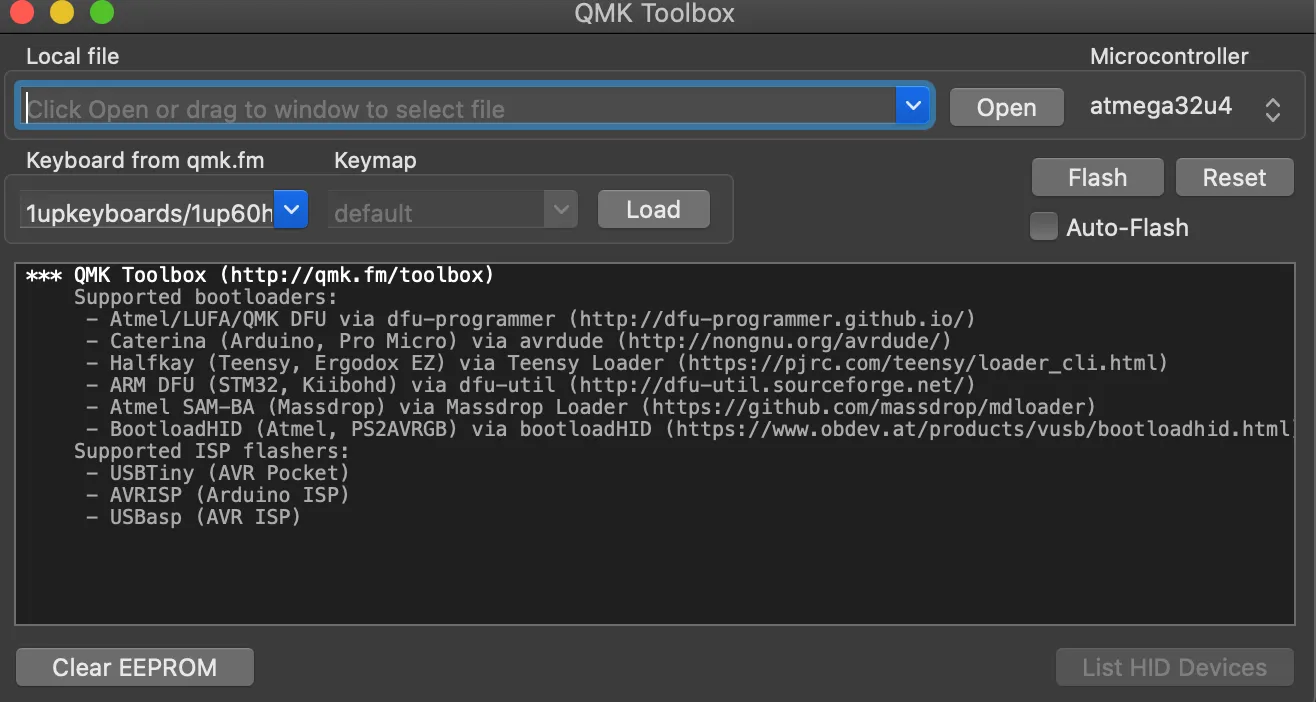Click the Local file path field

[x=455, y=108]
